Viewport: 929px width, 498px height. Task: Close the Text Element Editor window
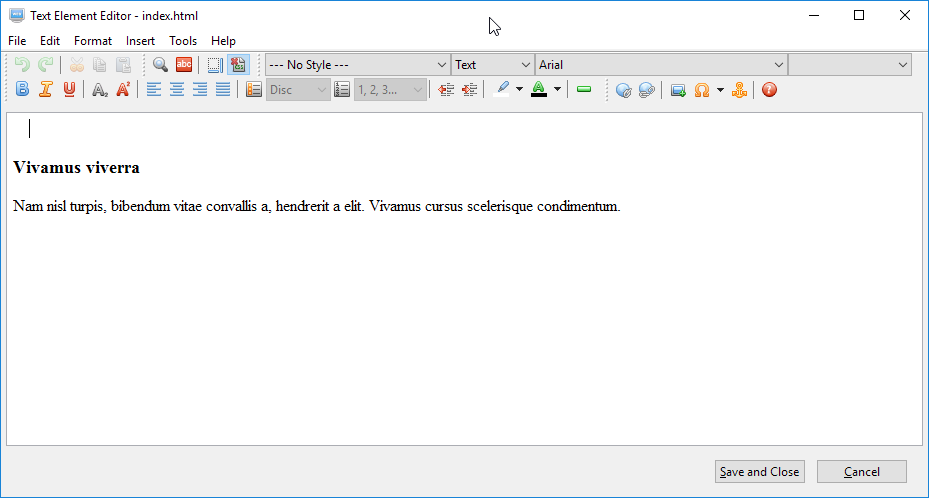click(905, 15)
